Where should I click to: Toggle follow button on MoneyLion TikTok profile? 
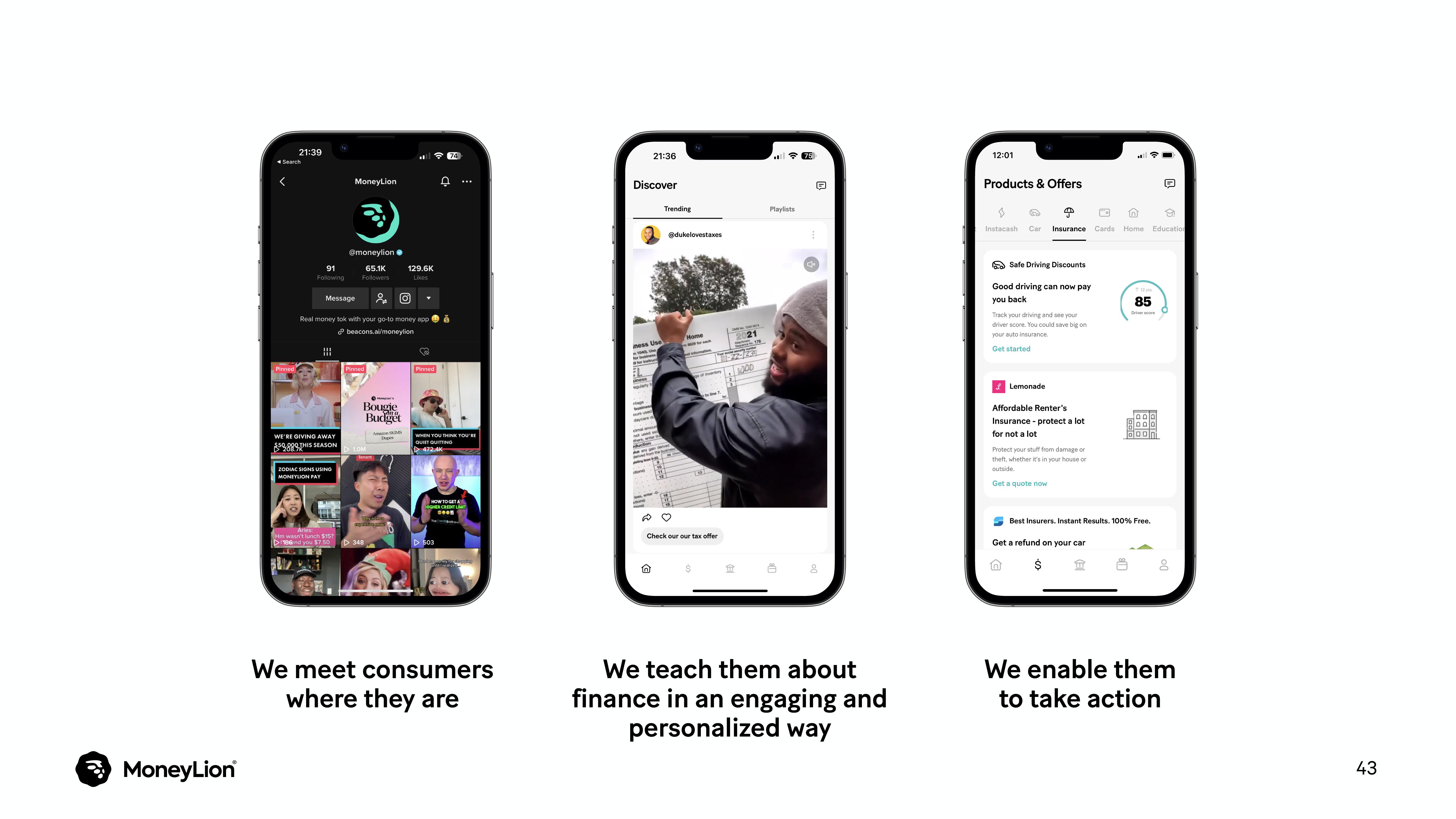pos(382,298)
